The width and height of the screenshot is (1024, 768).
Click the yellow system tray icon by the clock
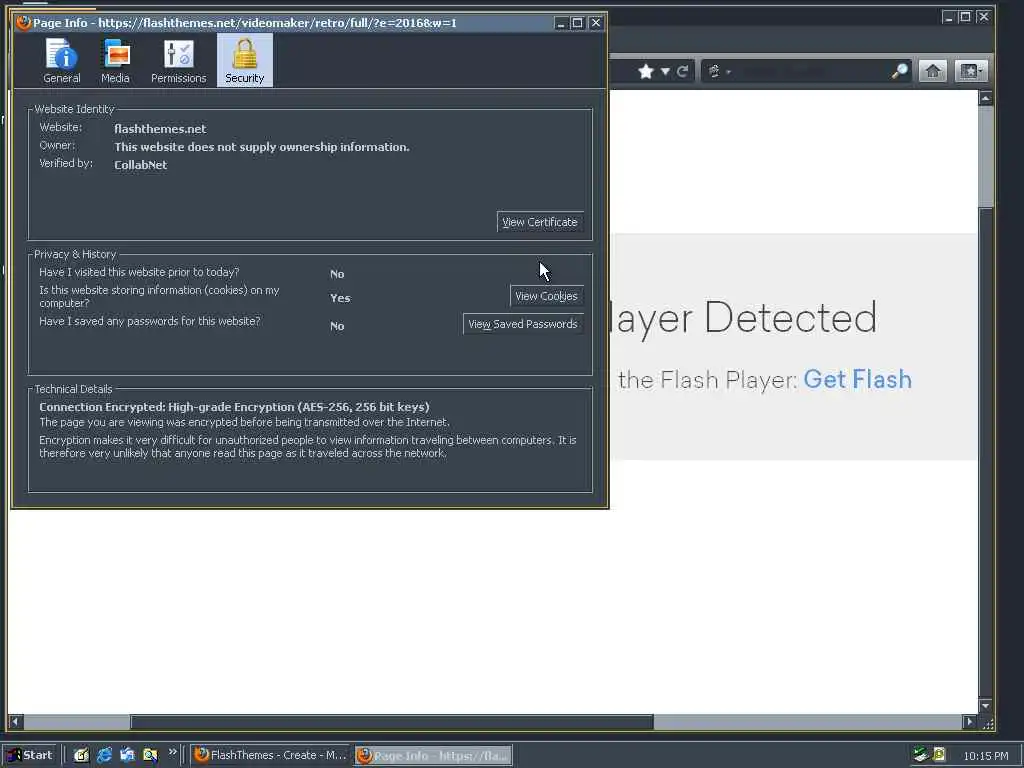pos(939,755)
